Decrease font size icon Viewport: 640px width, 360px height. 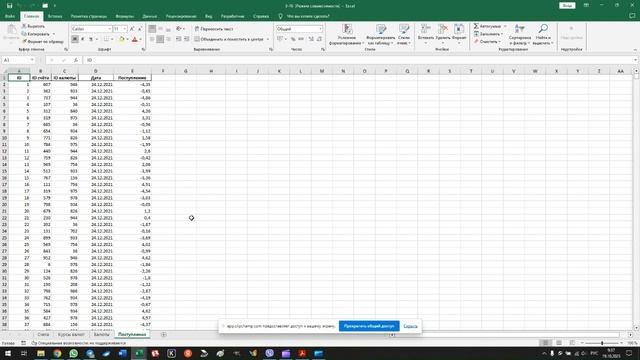(140, 29)
